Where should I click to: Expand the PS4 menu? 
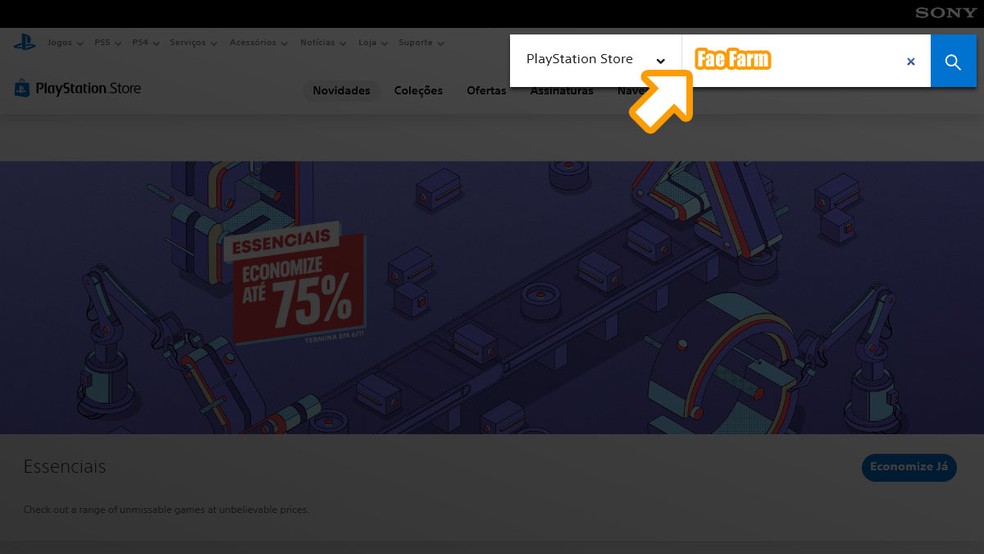[146, 43]
